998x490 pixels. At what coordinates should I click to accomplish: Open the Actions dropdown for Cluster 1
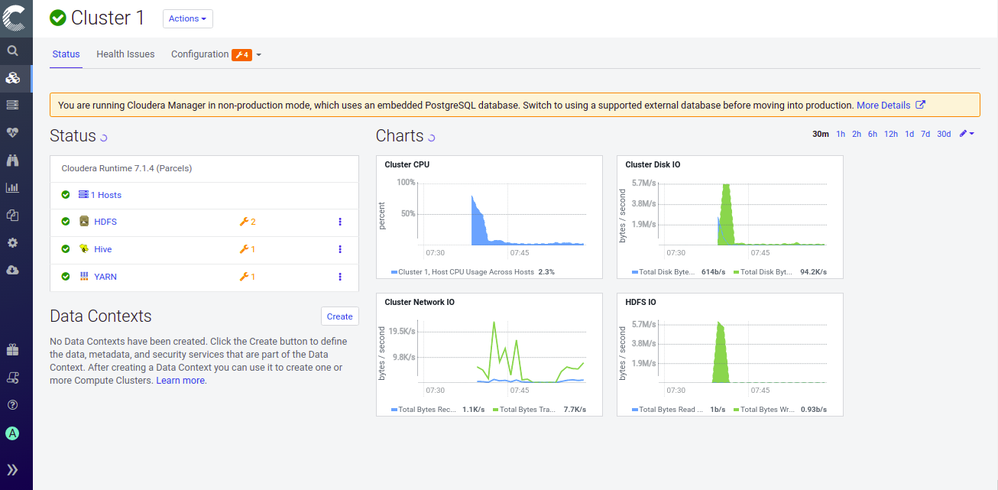click(x=187, y=19)
